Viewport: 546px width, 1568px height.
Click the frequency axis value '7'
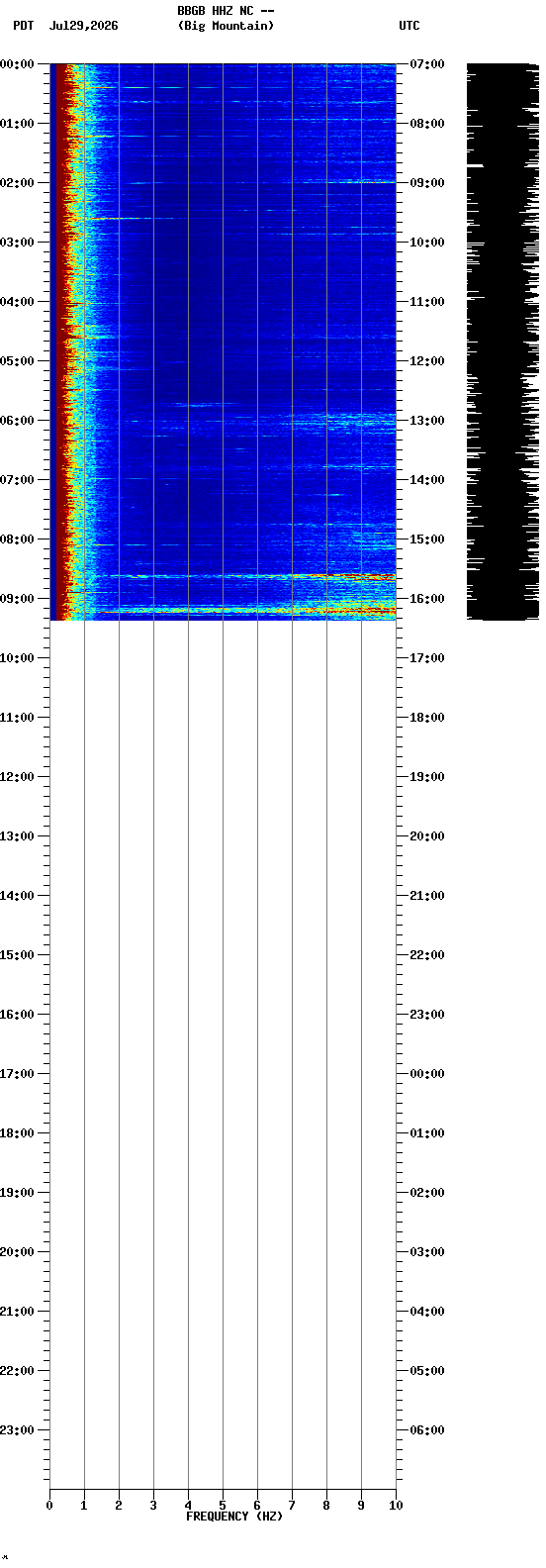(292, 1506)
